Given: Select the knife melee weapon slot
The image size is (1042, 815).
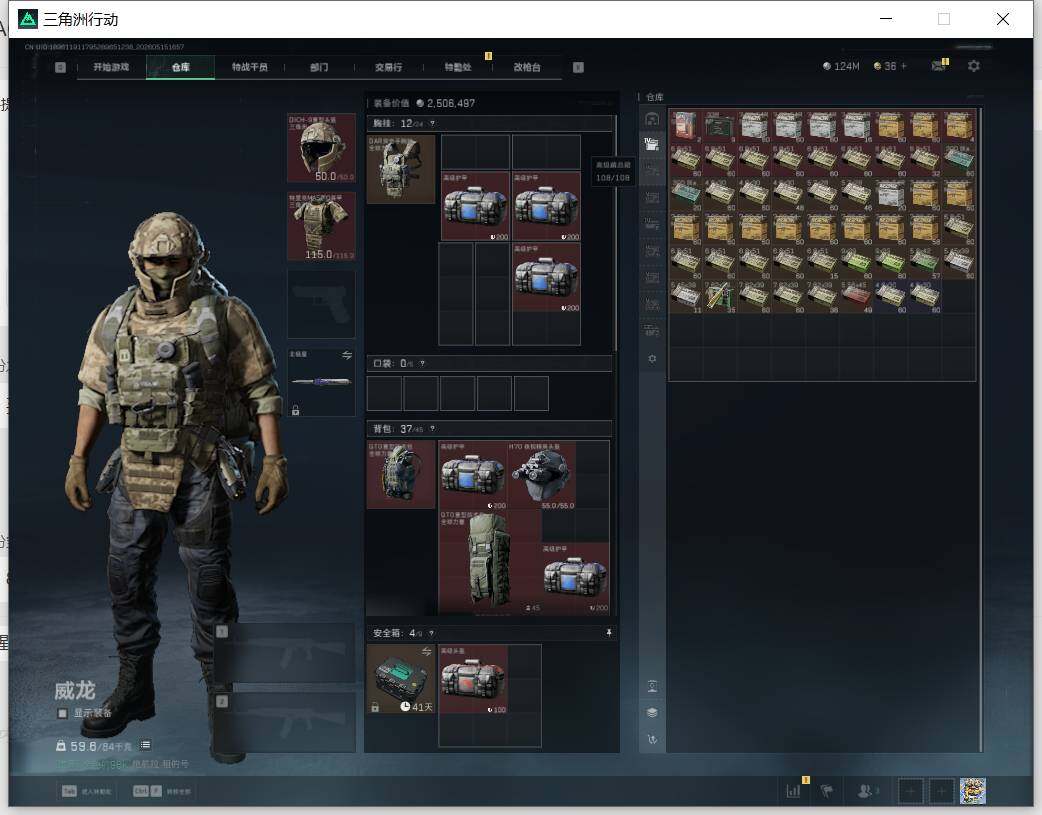Looking at the screenshot, I should [x=321, y=382].
